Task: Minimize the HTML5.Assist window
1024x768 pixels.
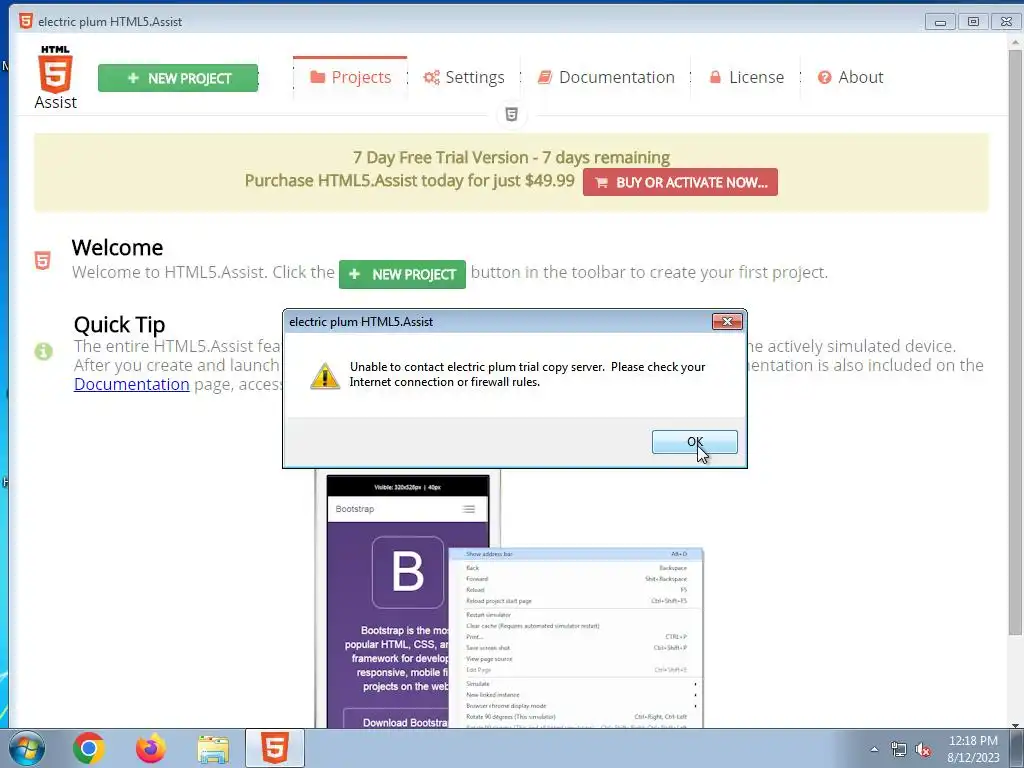Action: pos(940,22)
